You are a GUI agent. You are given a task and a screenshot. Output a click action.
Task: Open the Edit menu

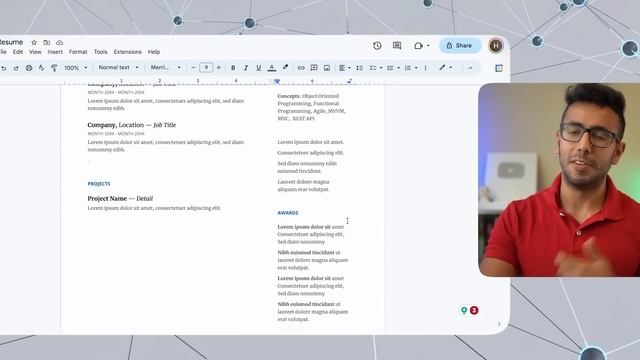18,52
